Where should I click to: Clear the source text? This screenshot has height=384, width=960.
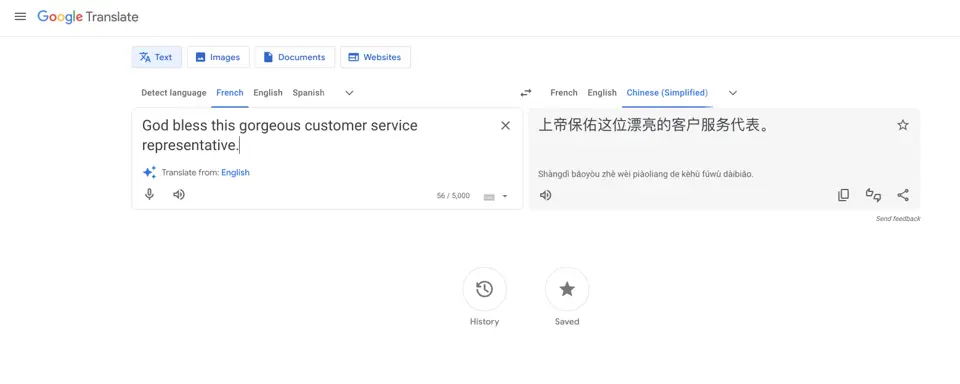(506, 126)
